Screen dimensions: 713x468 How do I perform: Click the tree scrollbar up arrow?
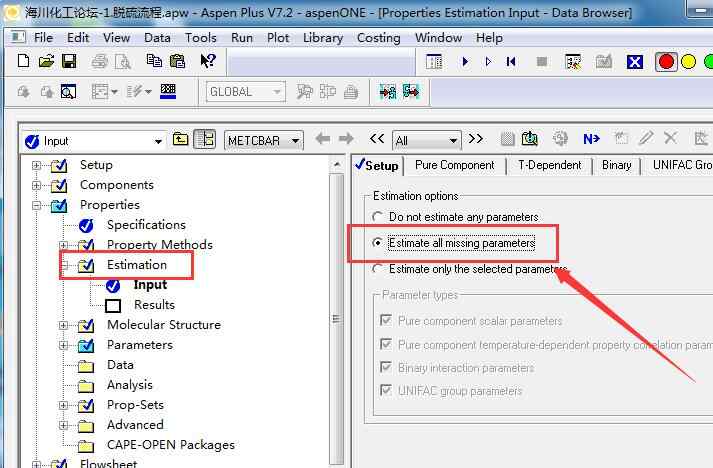pos(336,164)
